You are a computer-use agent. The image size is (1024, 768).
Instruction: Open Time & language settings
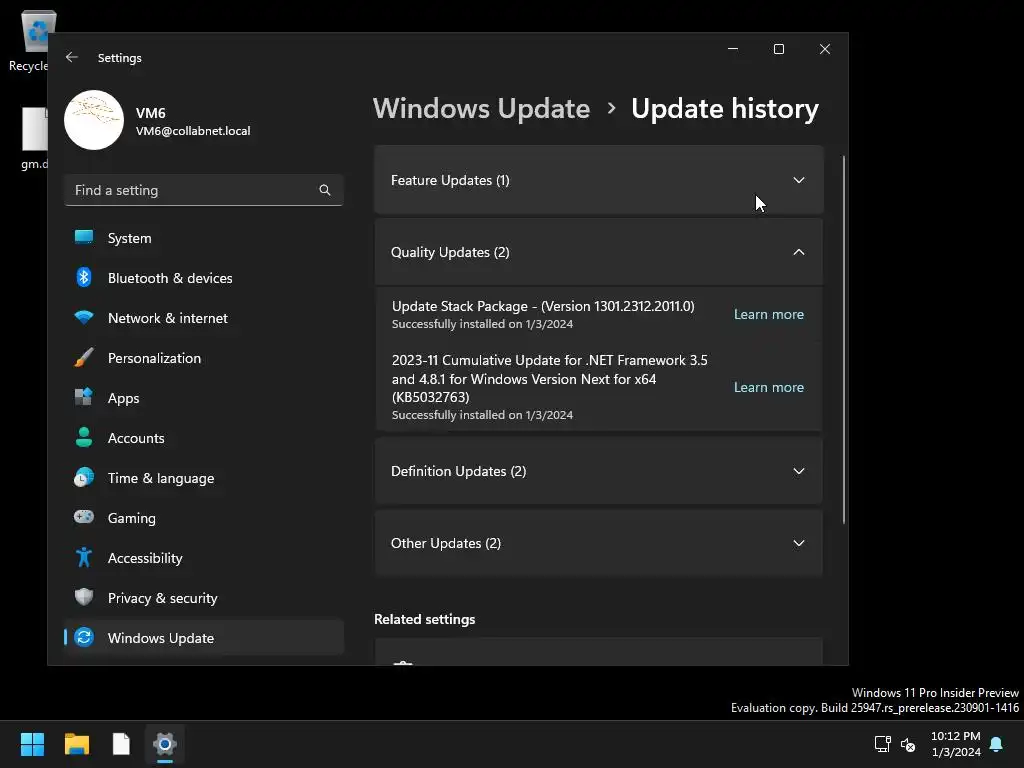click(x=204, y=478)
